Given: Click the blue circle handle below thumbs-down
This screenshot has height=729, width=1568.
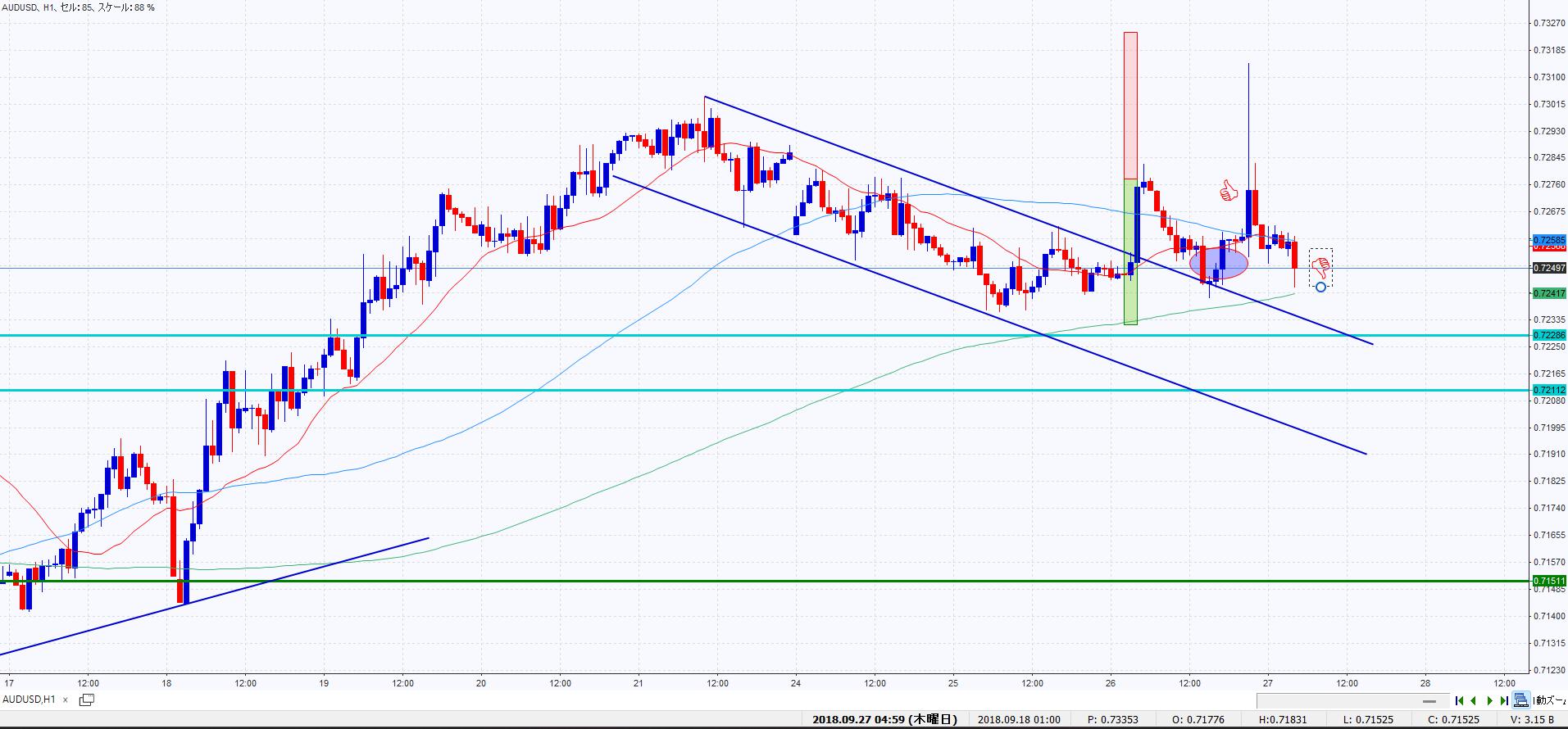Looking at the screenshot, I should pyautogui.click(x=1320, y=287).
